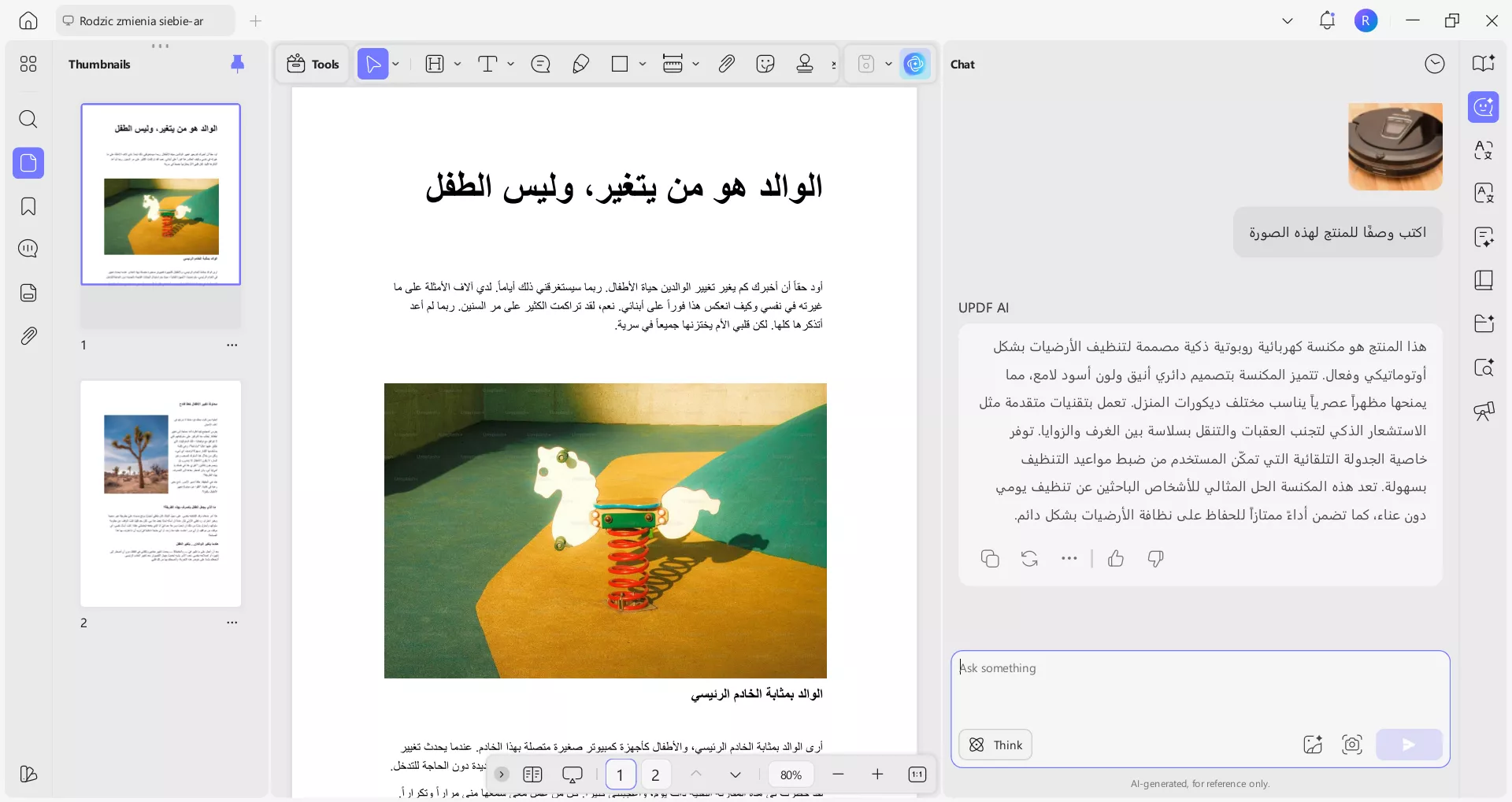
Task: Select page 2 thumbnail
Action: (x=161, y=493)
